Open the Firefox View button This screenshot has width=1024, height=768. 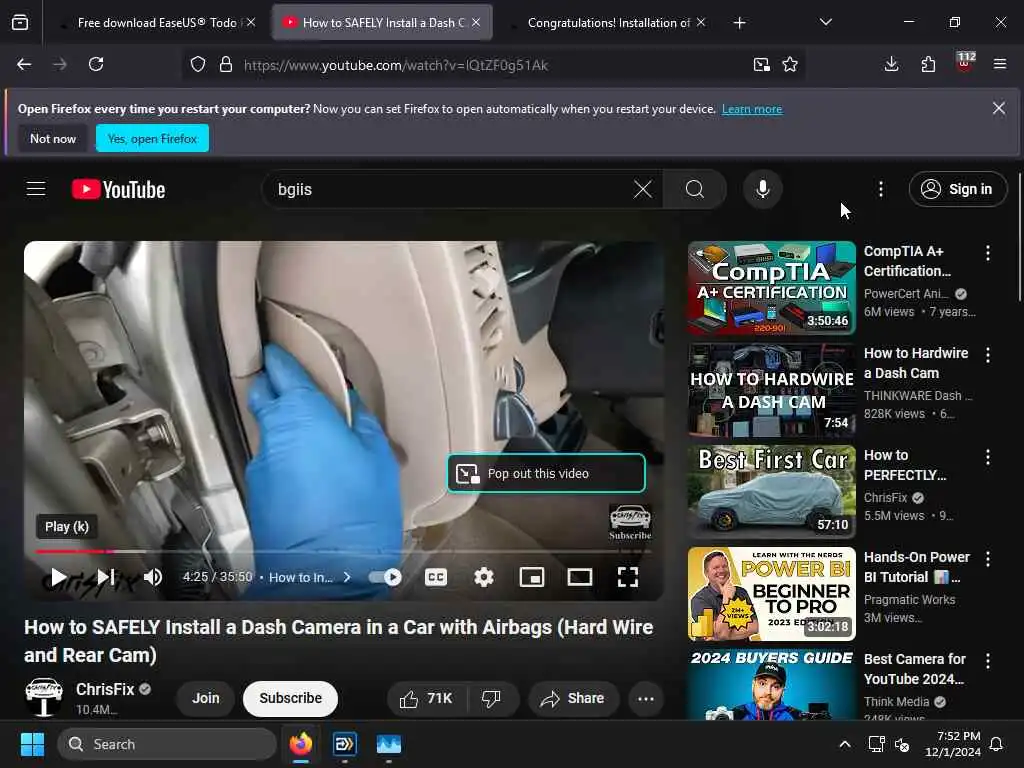(x=20, y=22)
